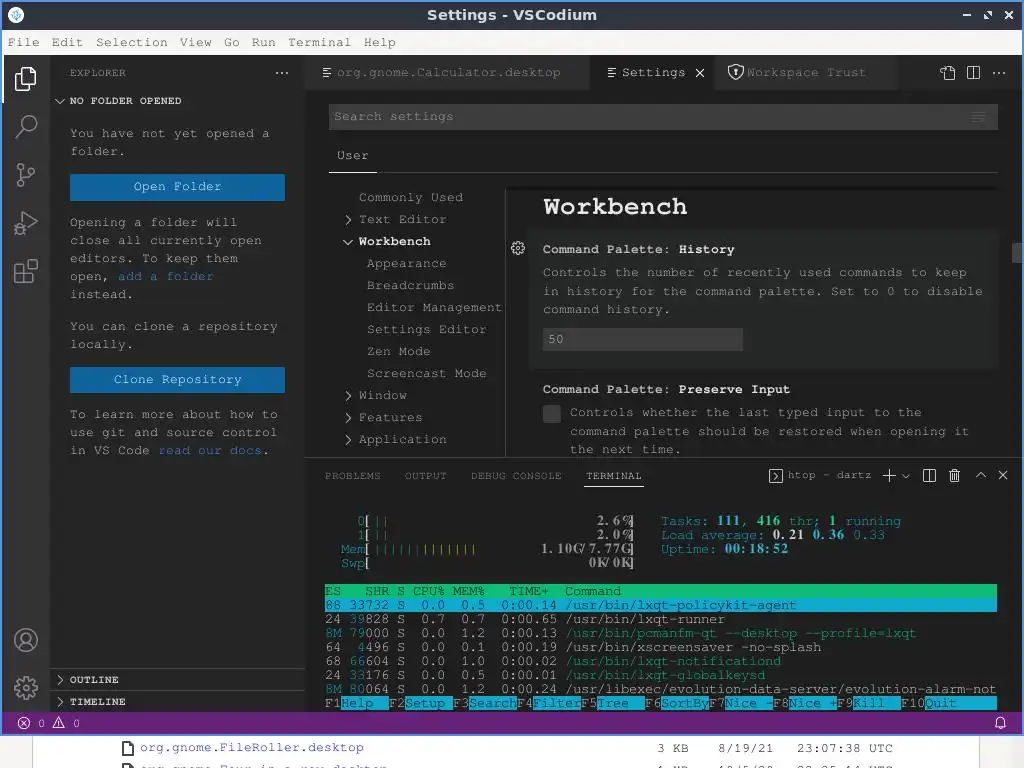Viewport: 1024px width, 768px height.
Task: Toggle Preserve Input checkbox
Action: coord(552,414)
